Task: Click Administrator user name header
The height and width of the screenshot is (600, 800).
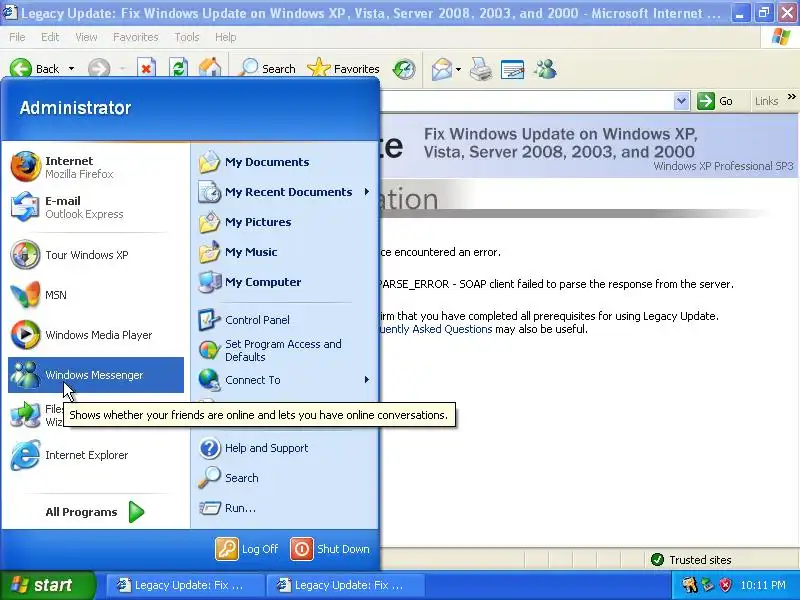Action: coord(76,108)
